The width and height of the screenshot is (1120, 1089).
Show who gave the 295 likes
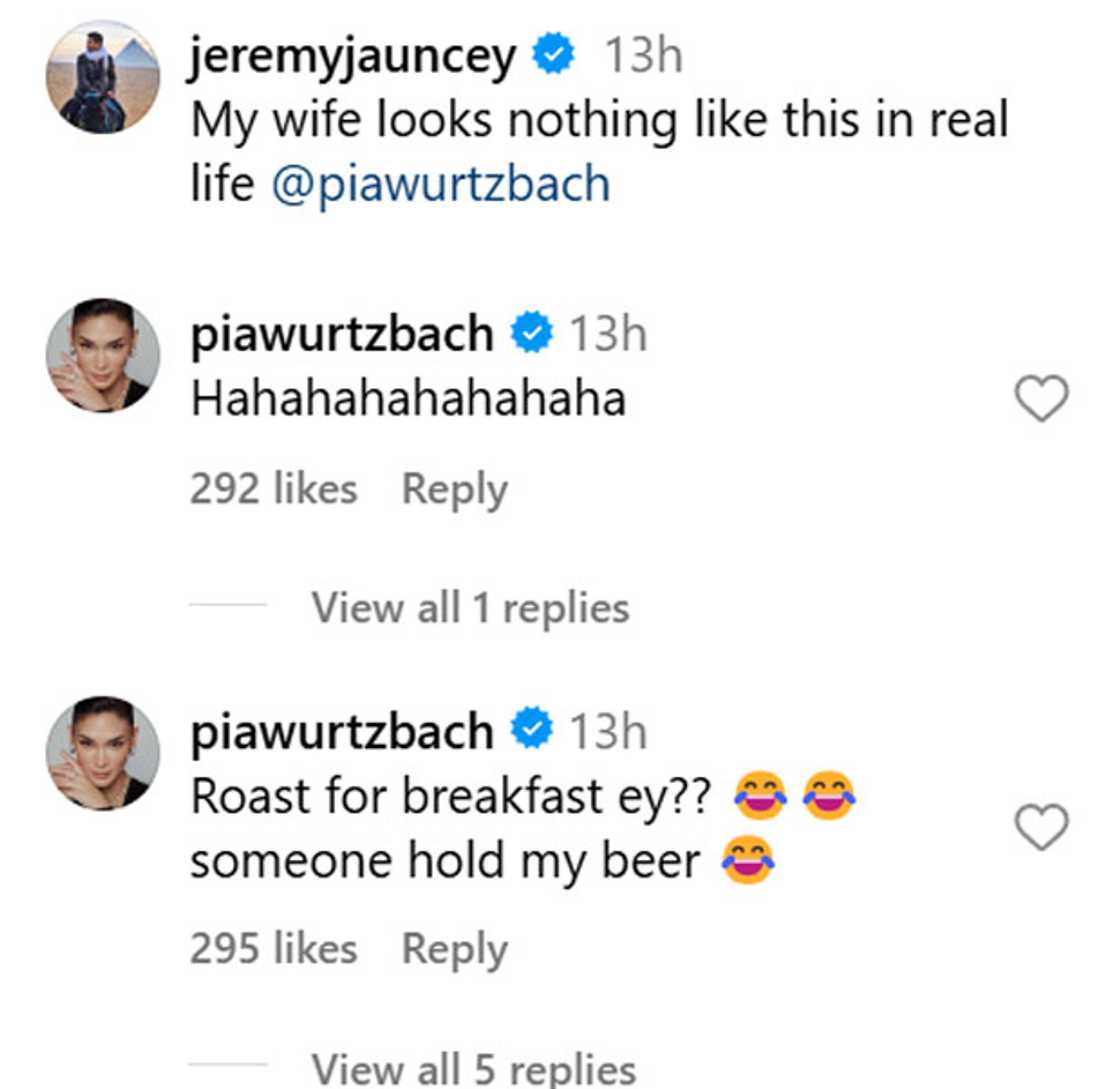pyautogui.click(x=273, y=949)
